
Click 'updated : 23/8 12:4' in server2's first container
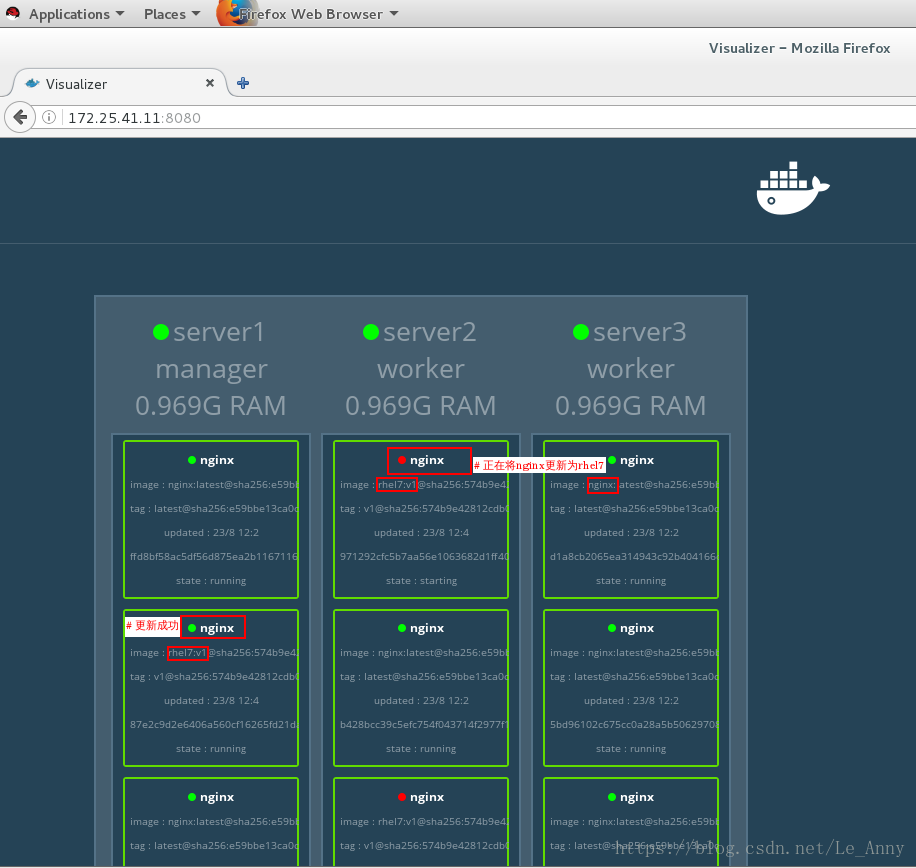421,533
